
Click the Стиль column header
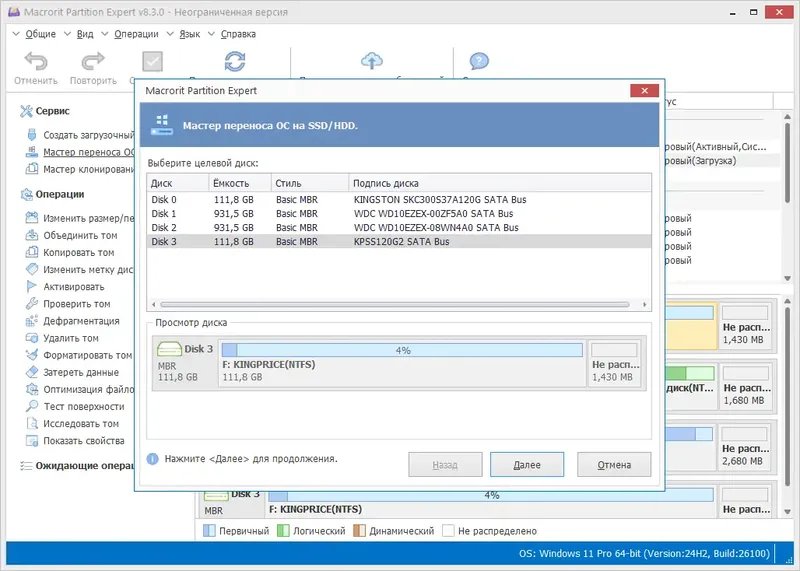coord(310,183)
